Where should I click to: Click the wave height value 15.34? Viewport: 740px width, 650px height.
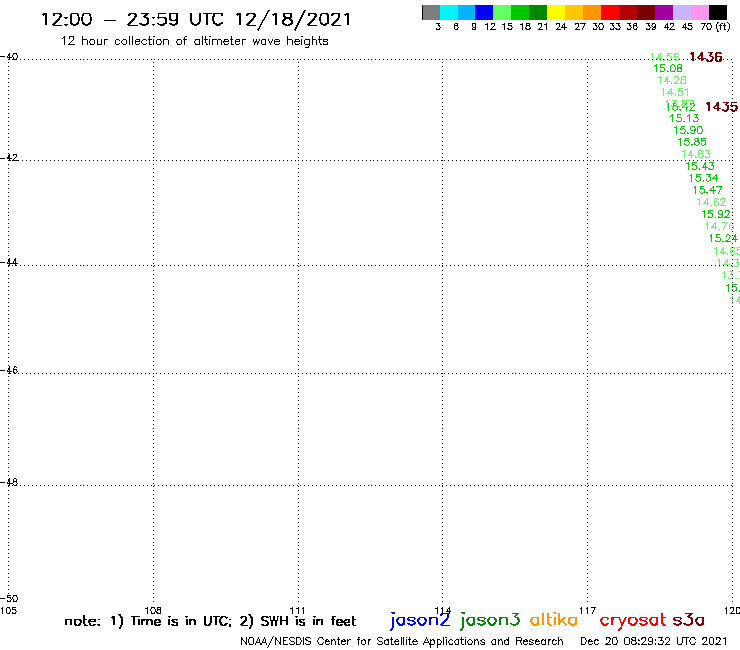pyautogui.click(x=704, y=178)
